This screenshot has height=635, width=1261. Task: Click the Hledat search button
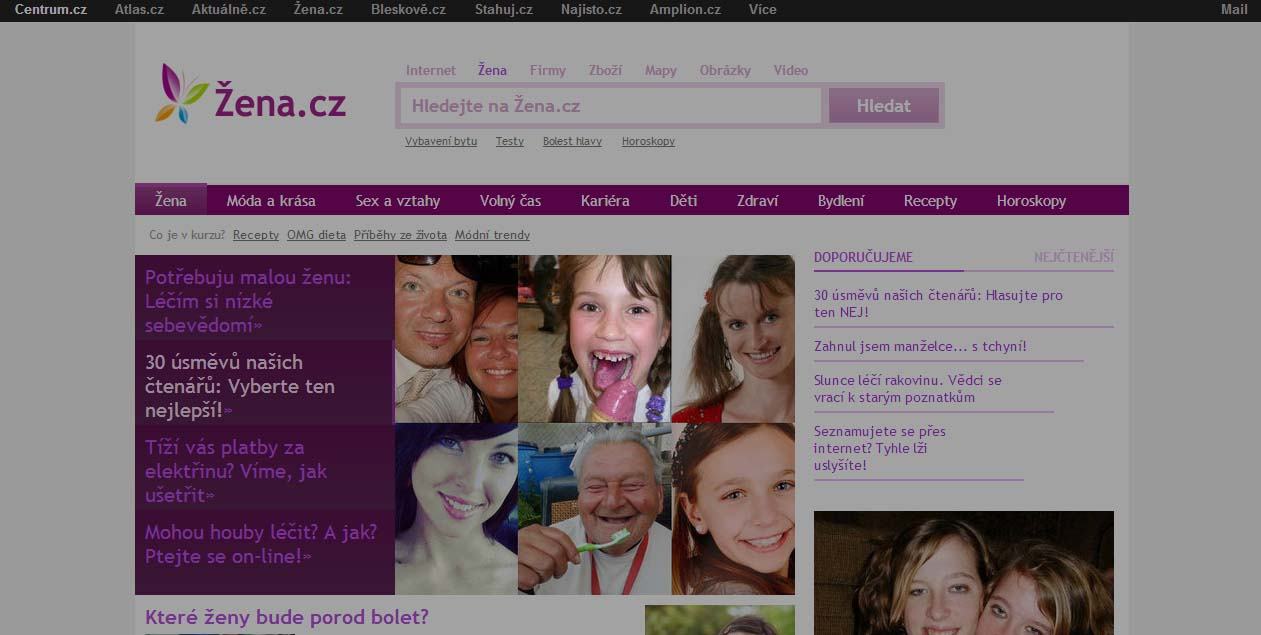pyautogui.click(x=884, y=106)
